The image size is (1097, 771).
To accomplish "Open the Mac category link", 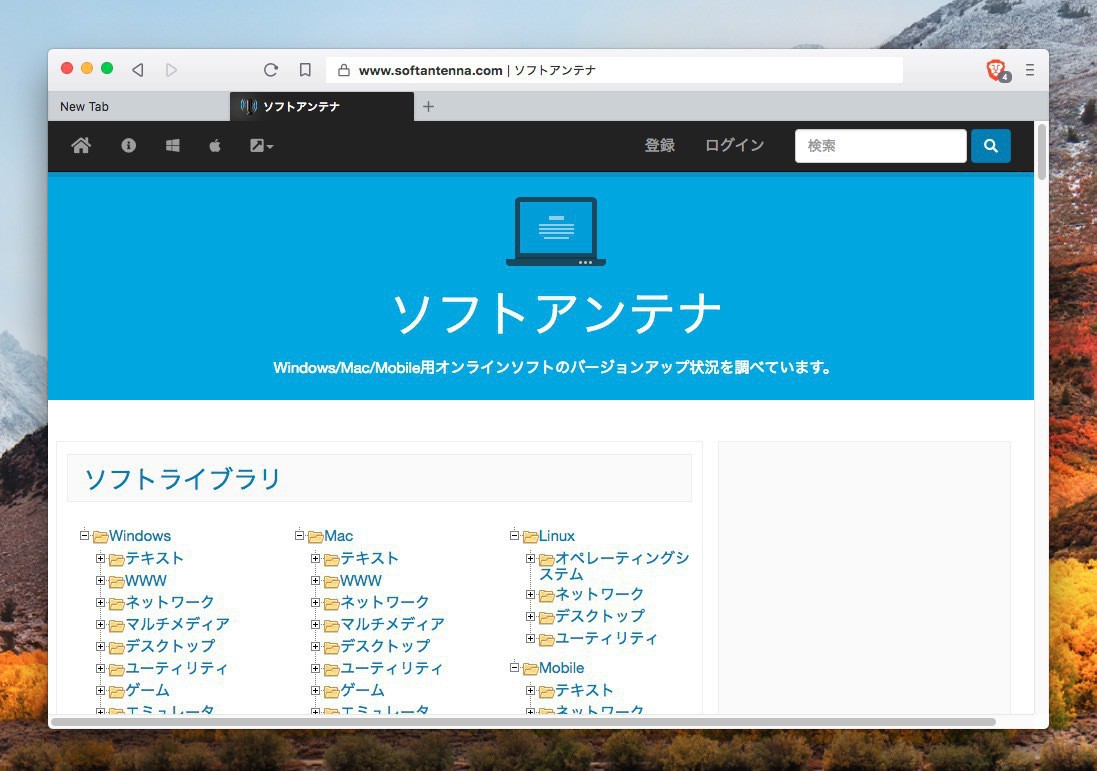I will point(339,536).
